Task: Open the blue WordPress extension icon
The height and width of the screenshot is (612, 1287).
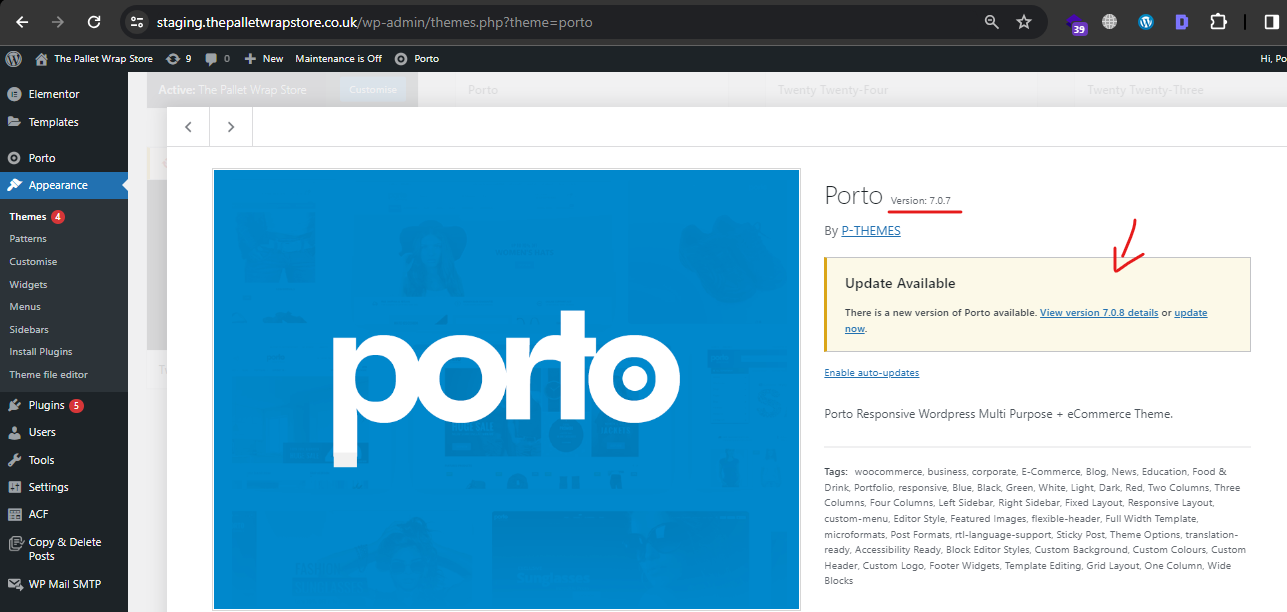Action: pyautogui.click(x=1146, y=21)
